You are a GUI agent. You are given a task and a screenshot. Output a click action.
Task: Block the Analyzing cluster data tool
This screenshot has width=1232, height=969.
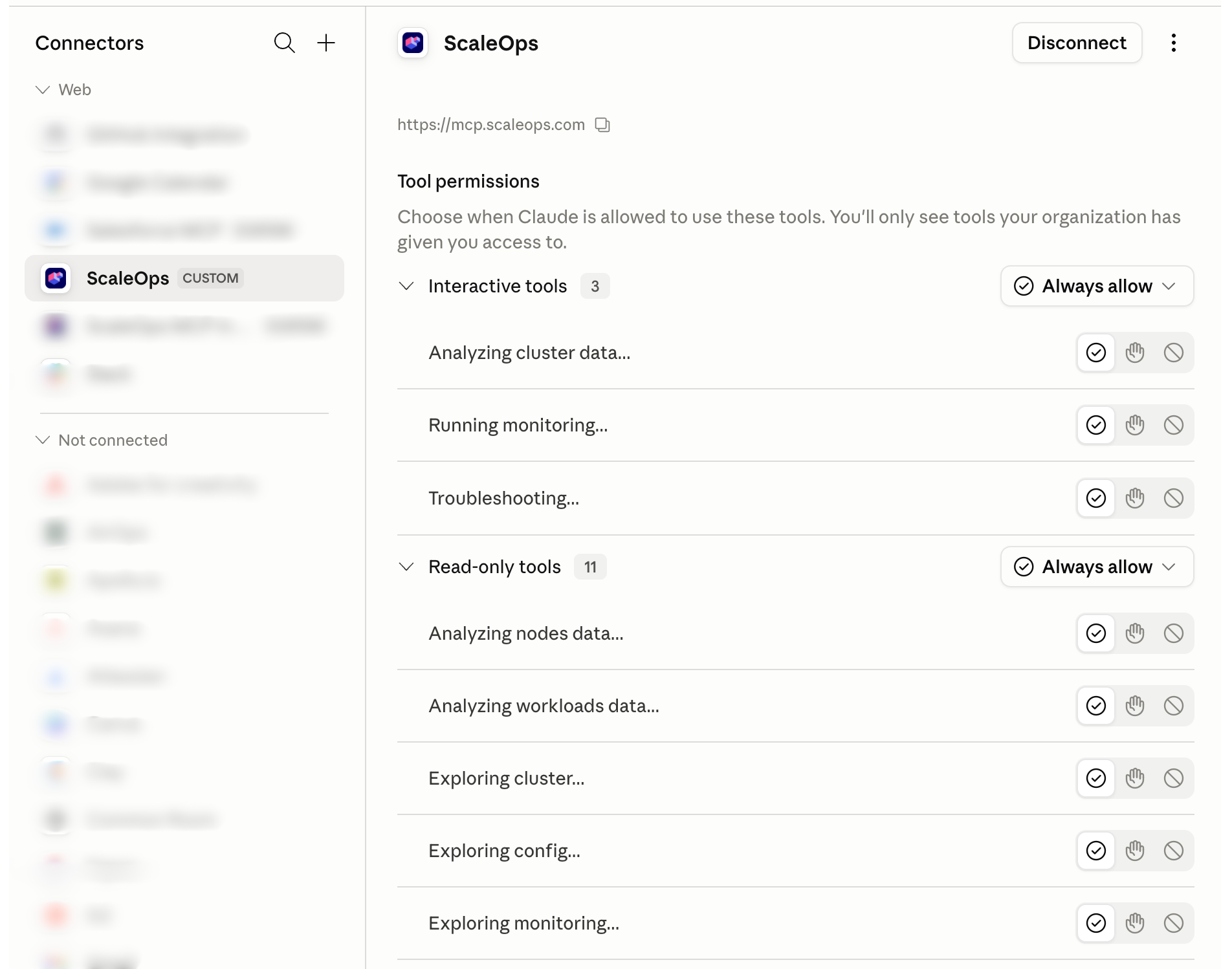[x=1173, y=353]
